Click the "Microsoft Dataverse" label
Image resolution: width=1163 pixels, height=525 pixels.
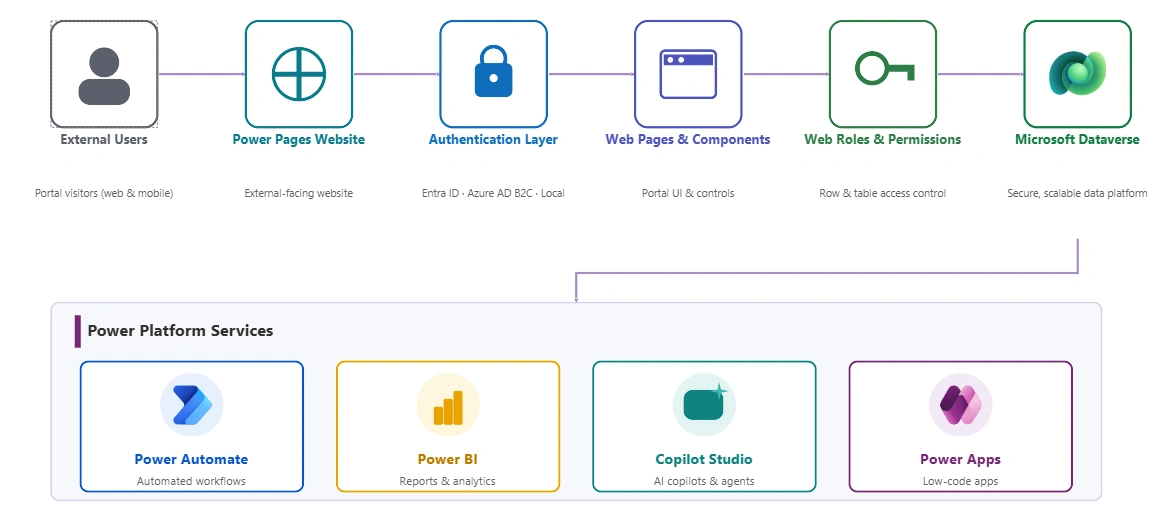pyautogui.click(x=1078, y=139)
